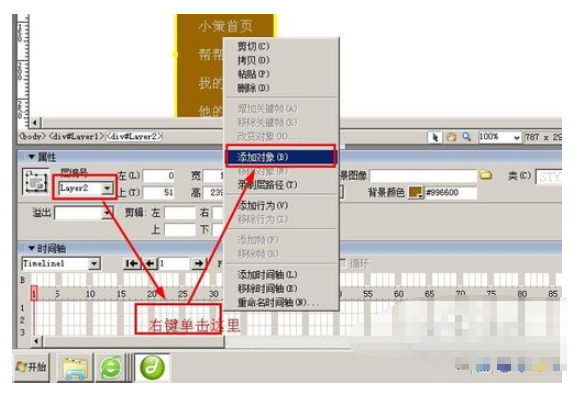Click the folder icon for background image
This screenshot has width=582, height=399.
pyautogui.click(x=485, y=175)
